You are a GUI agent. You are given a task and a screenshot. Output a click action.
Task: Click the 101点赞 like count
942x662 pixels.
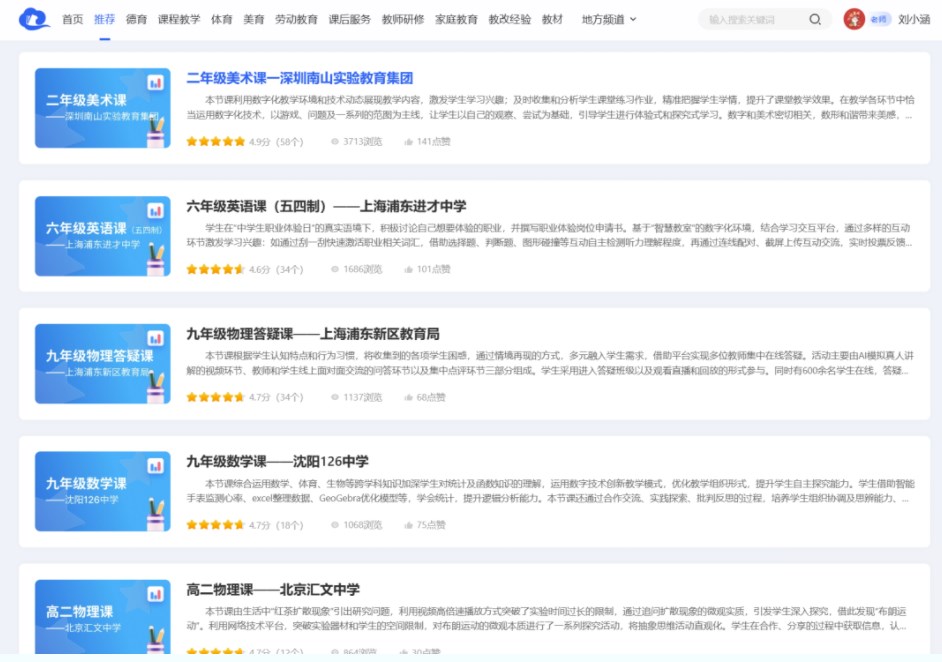point(433,269)
